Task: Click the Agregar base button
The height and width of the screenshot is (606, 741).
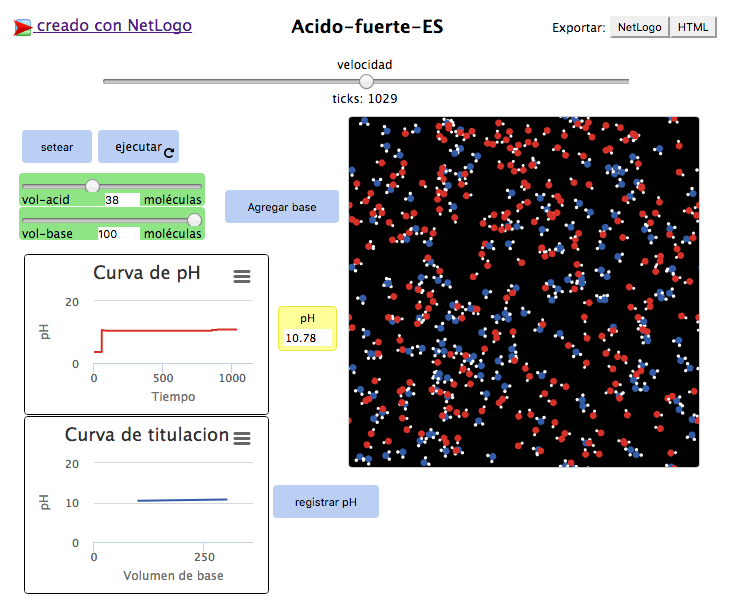Action: (281, 207)
